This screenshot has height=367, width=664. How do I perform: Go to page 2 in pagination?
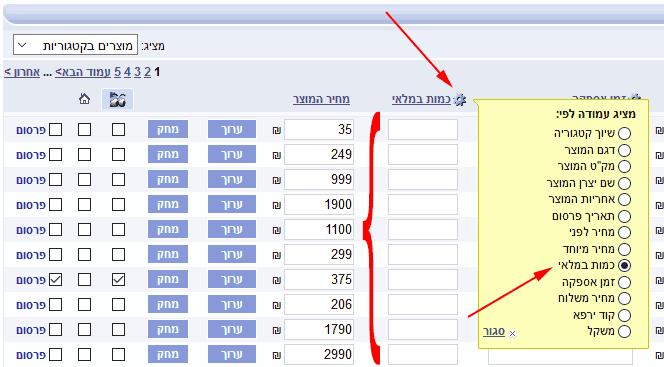pyautogui.click(x=147, y=72)
